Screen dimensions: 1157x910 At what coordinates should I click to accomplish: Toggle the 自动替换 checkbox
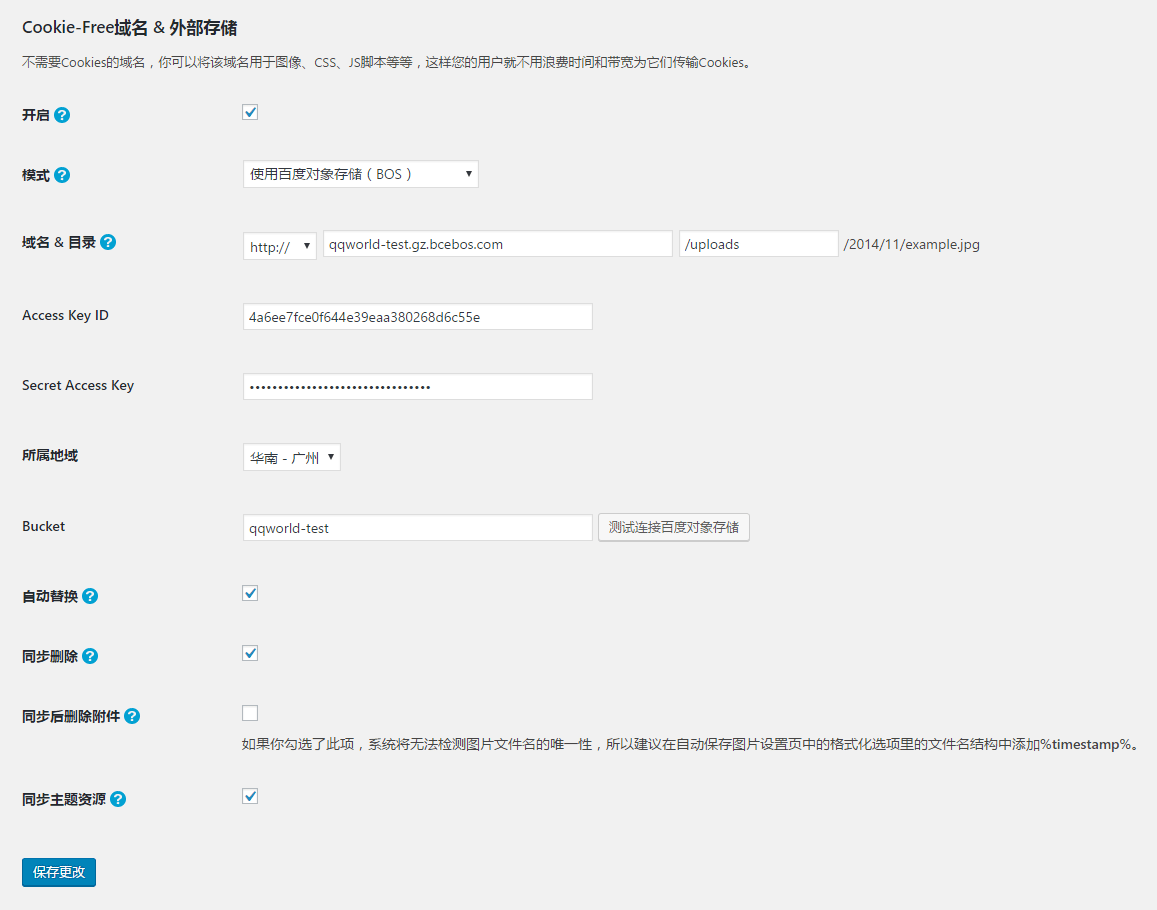click(250, 593)
